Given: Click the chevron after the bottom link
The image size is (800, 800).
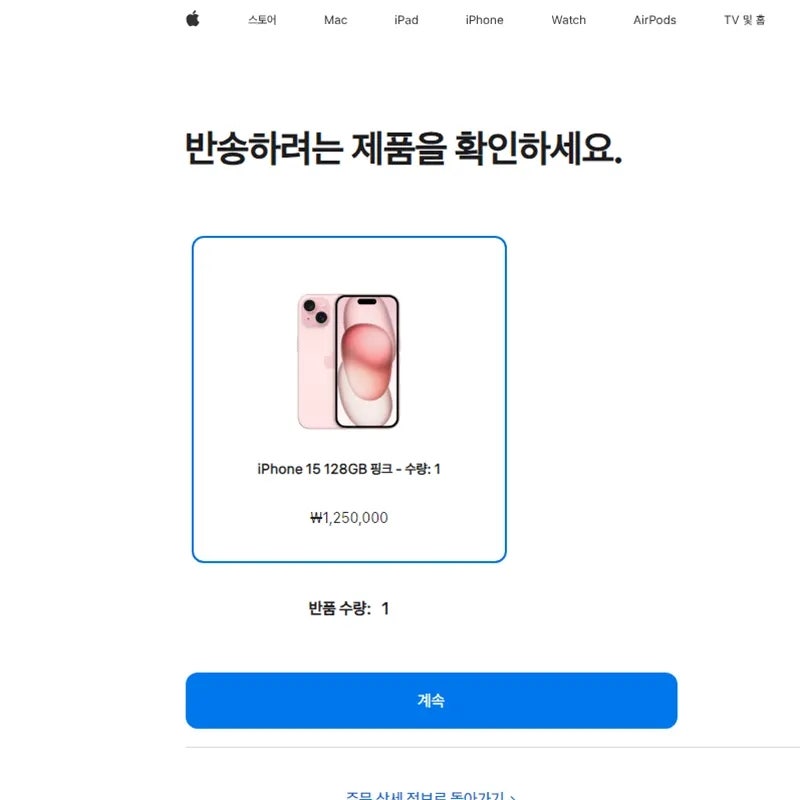Looking at the screenshot, I should (x=512, y=796).
